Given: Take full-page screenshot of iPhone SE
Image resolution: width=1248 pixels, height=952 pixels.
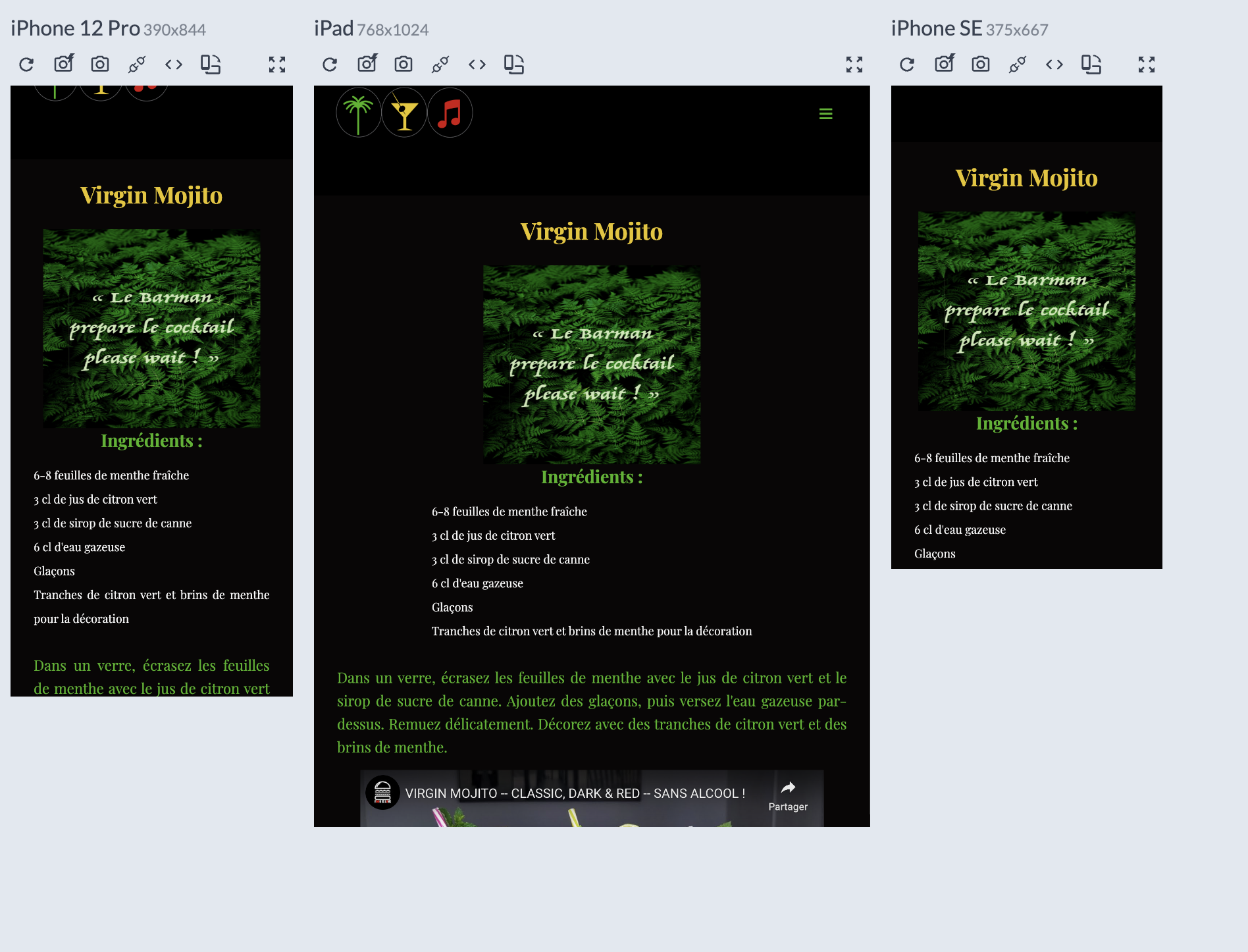Looking at the screenshot, I should click(x=945, y=63).
